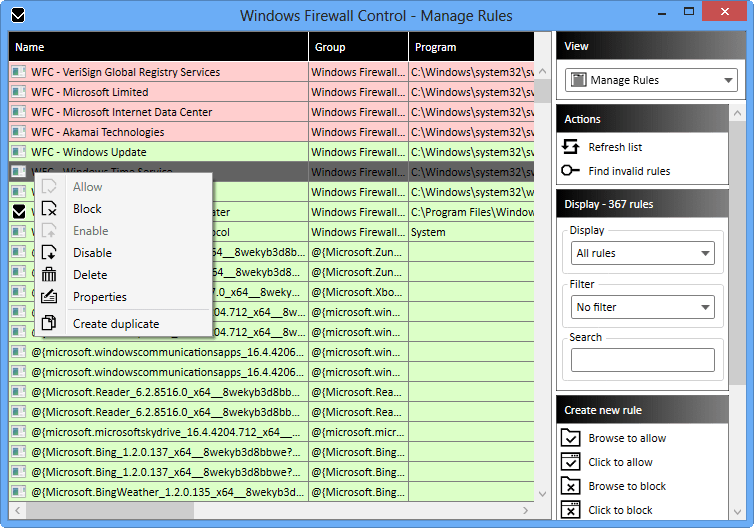Image resolution: width=754 pixels, height=528 pixels.
Task: Click the Click to allow link
Action: pyautogui.click(x=620, y=462)
